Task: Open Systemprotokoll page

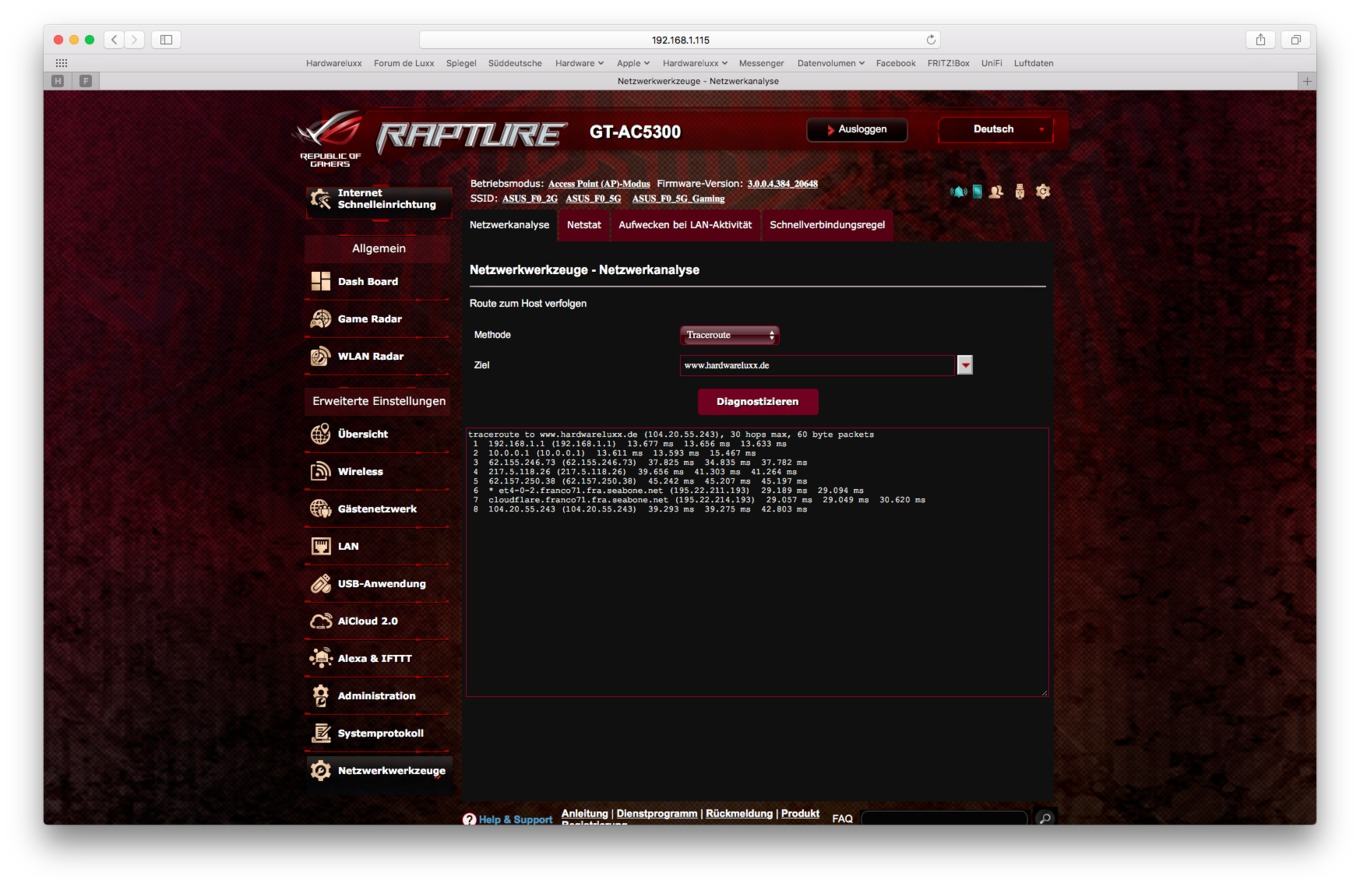Action: click(x=378, y=733)
